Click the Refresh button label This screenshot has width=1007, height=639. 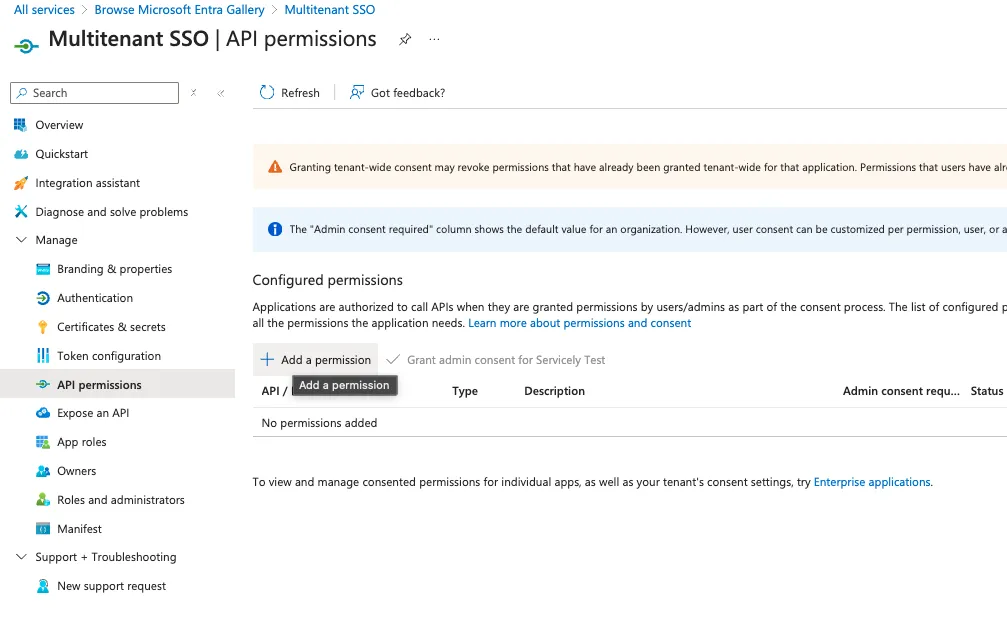pos(300,93)
